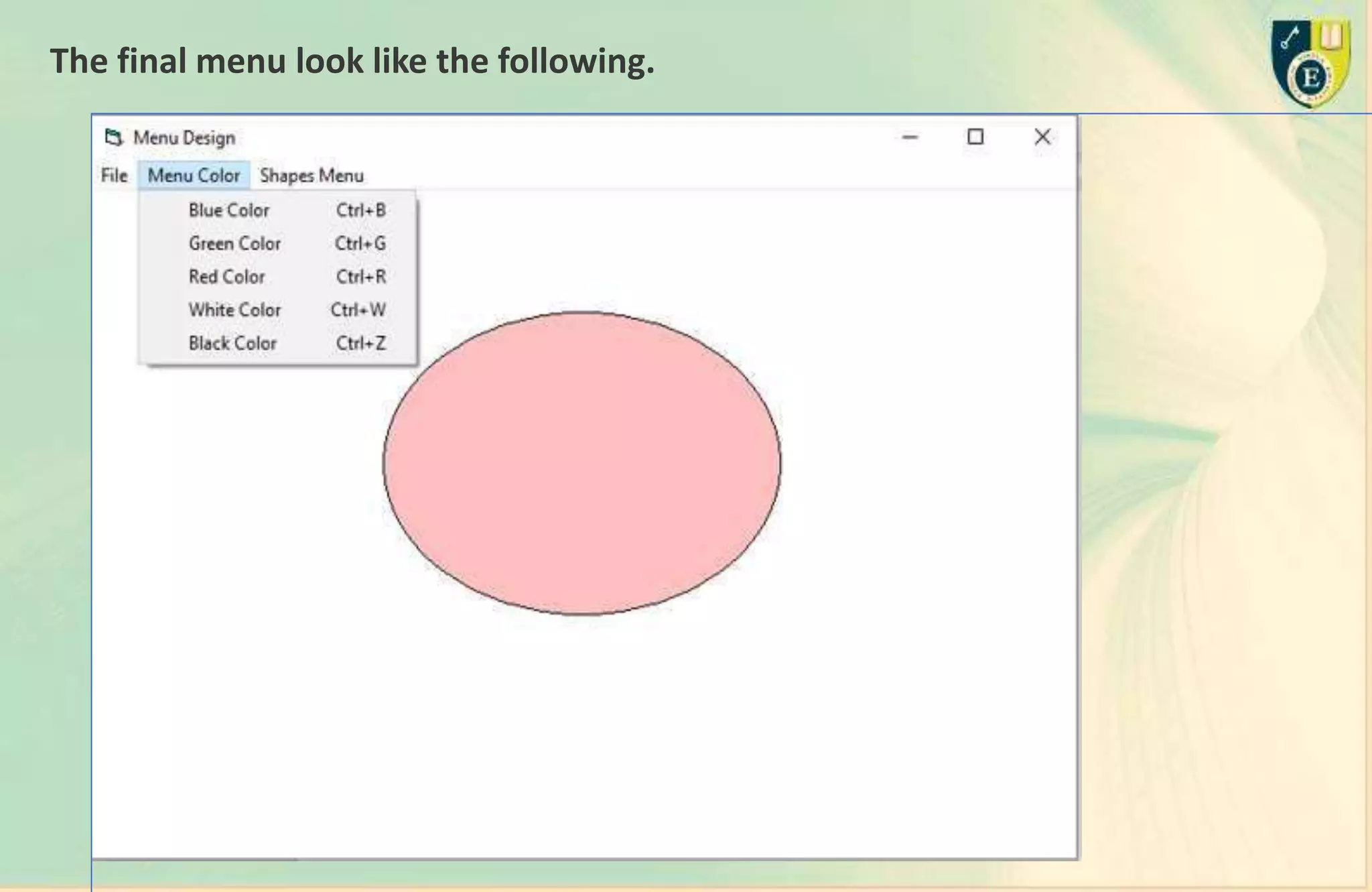
Task: Maximize the Menu Design window
Action: pos(975,137)
